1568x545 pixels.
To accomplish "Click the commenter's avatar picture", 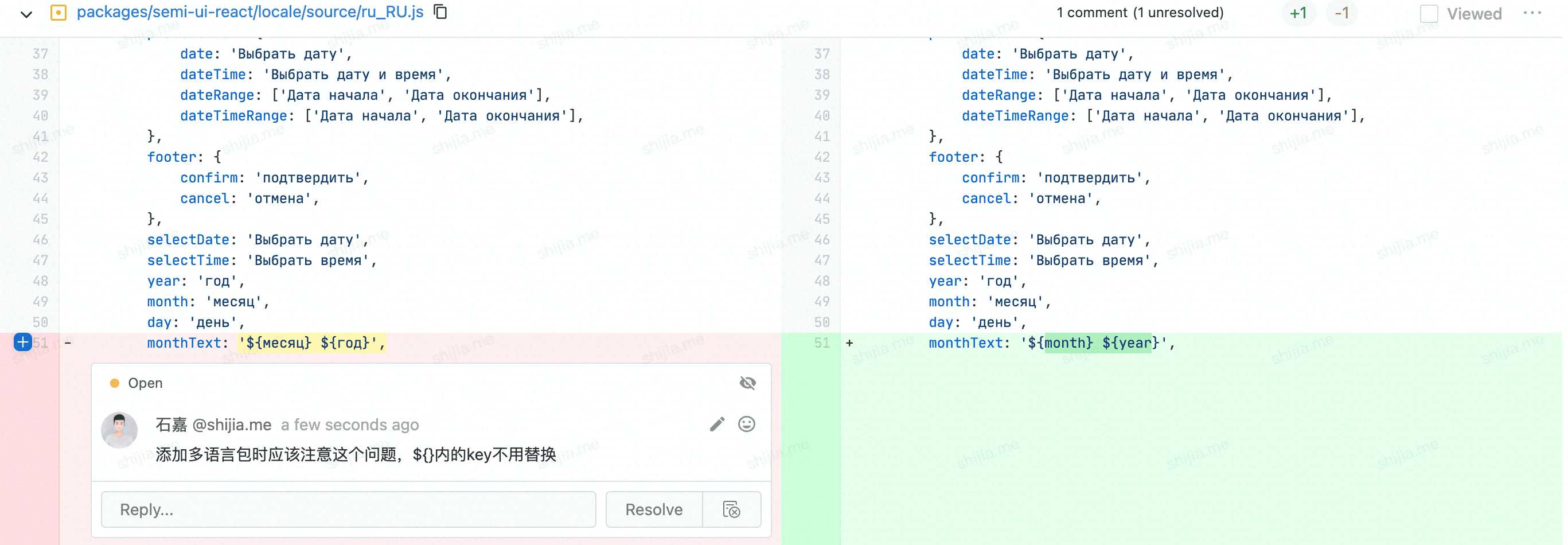I will pyautogui.click(x=119, y=430).
